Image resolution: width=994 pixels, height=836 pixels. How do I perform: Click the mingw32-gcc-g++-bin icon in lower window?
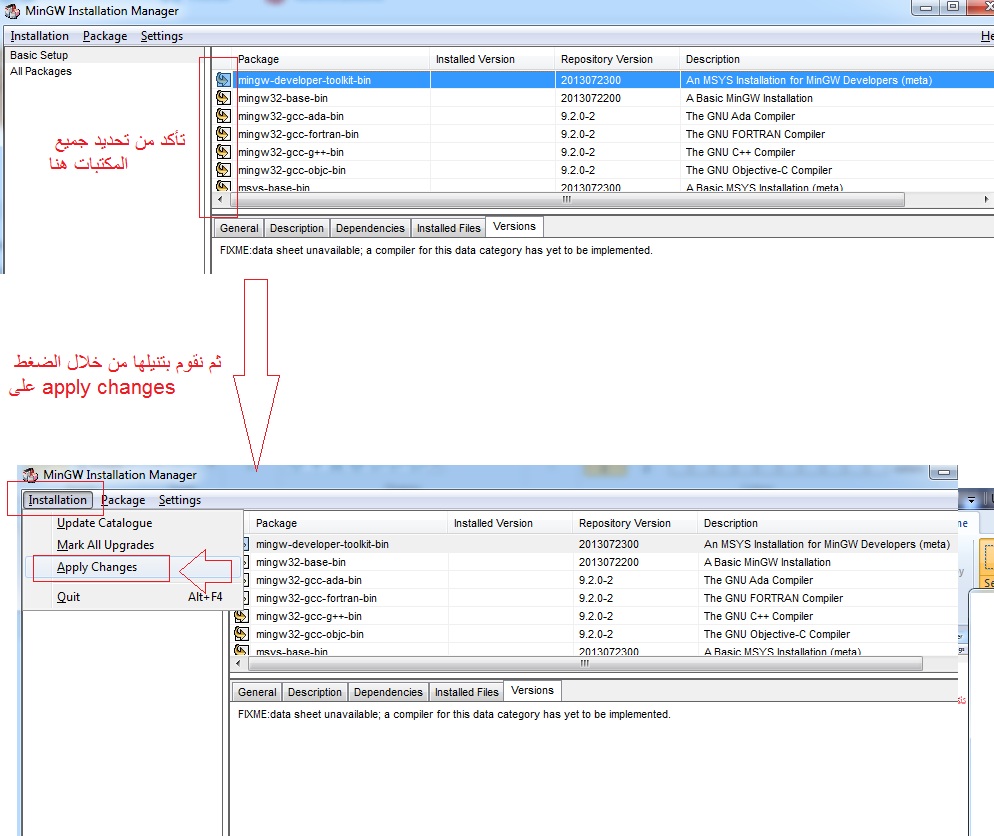(240, 616)
